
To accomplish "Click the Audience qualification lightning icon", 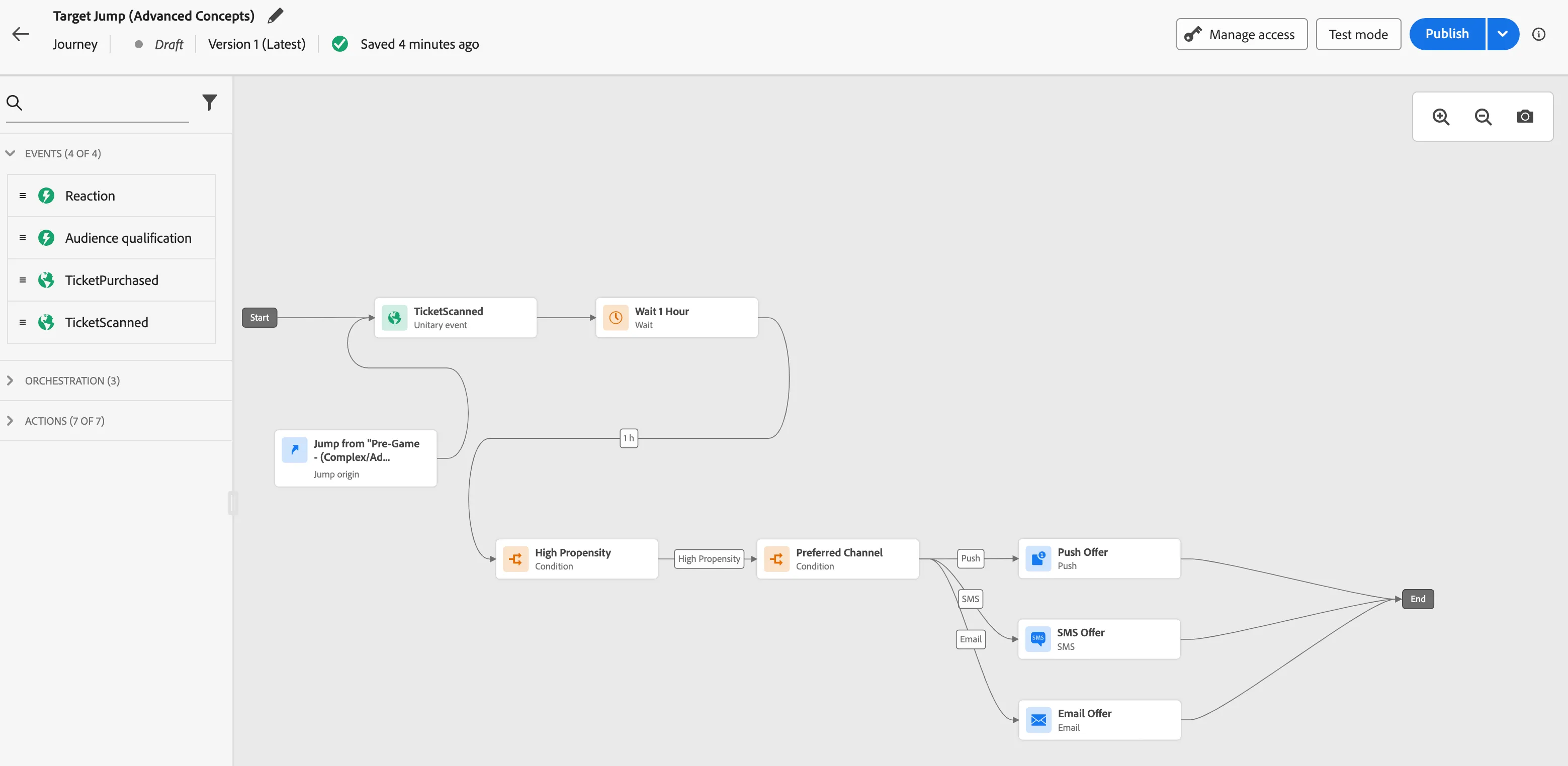I will point(46,238).
